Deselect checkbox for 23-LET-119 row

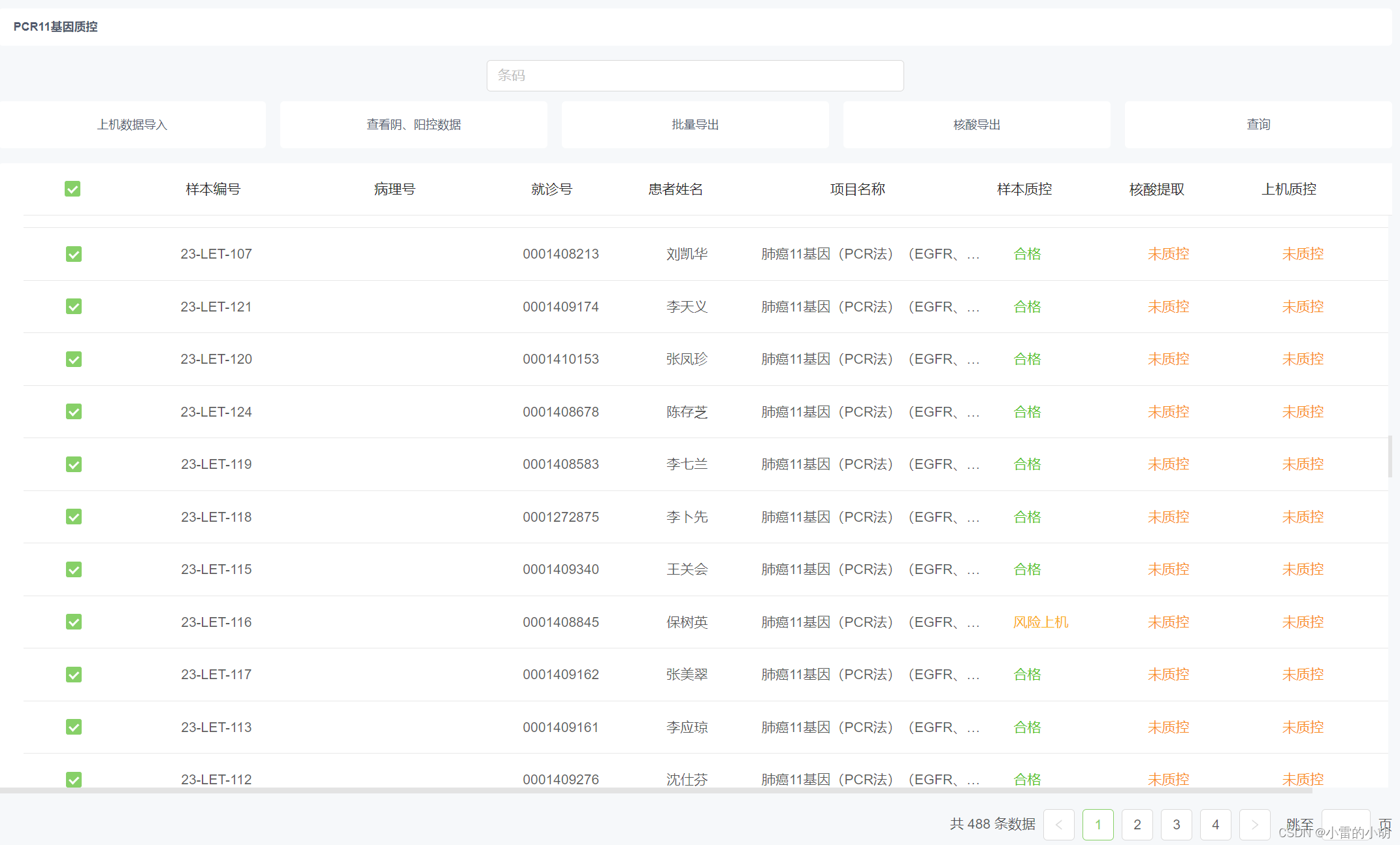tap(74, 464)
